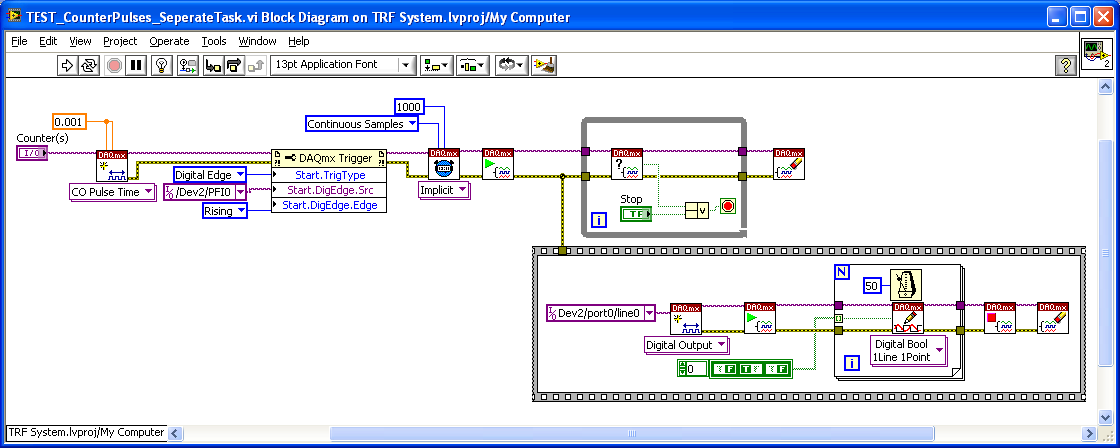Click the Wait (ms) metronome icon
This screenshot has height=448, width=1120.
[904, 285]
